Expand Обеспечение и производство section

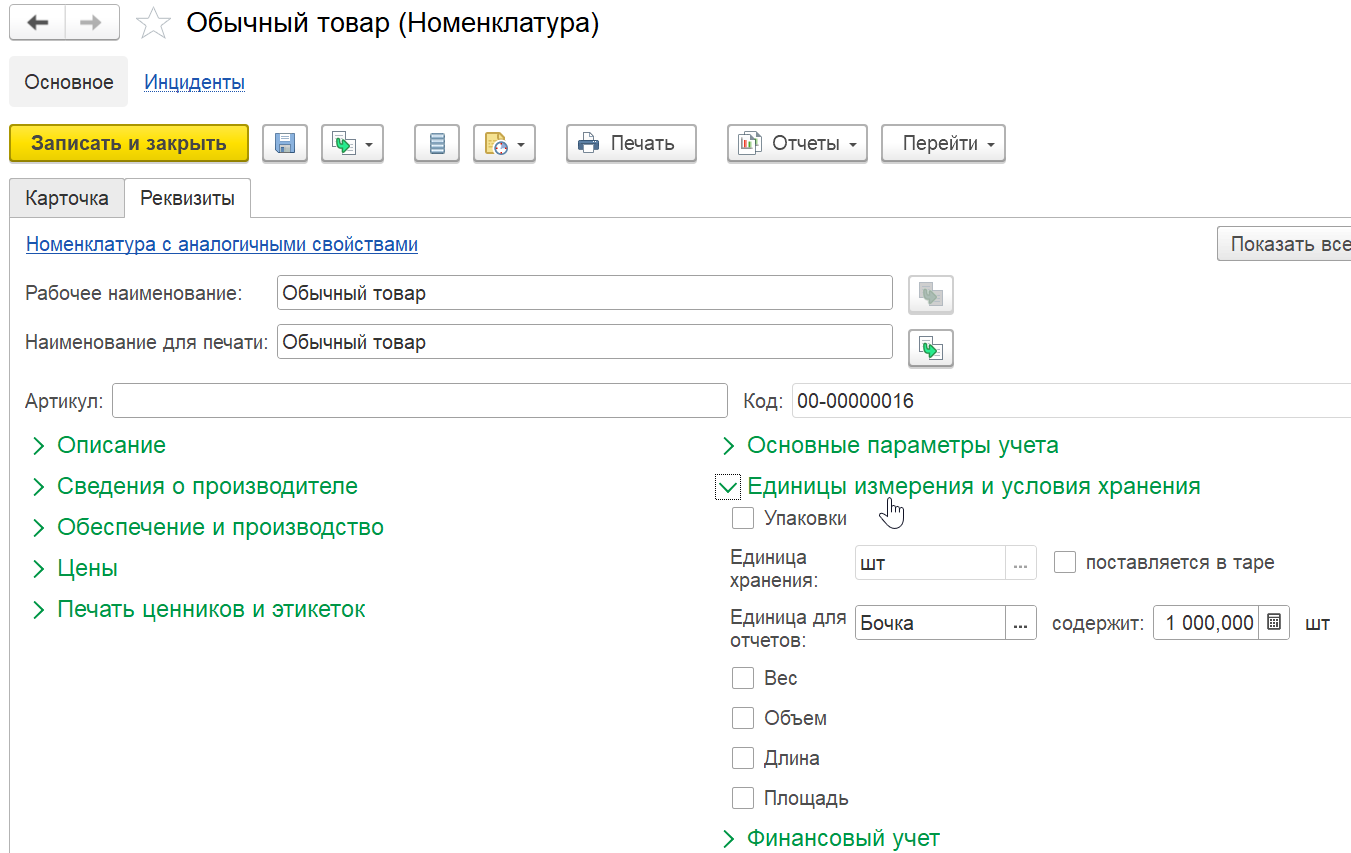(x=220, y=527)
